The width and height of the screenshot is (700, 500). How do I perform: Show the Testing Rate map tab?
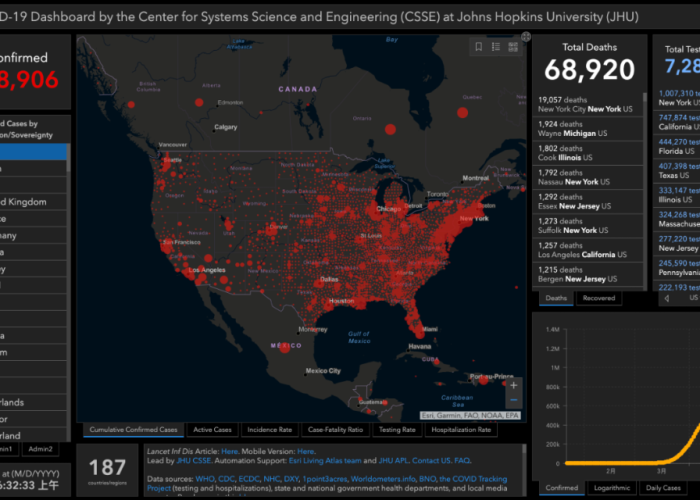click(397, 430)
